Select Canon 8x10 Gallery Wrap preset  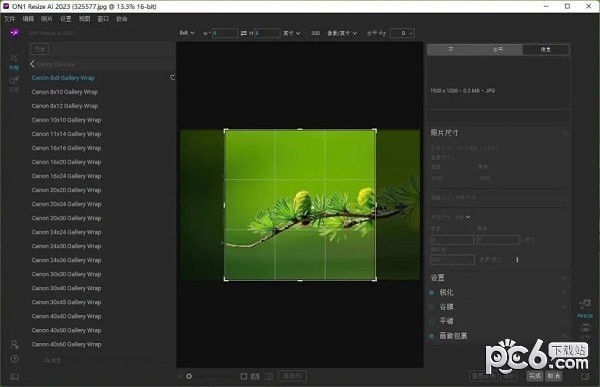(65, 92)
